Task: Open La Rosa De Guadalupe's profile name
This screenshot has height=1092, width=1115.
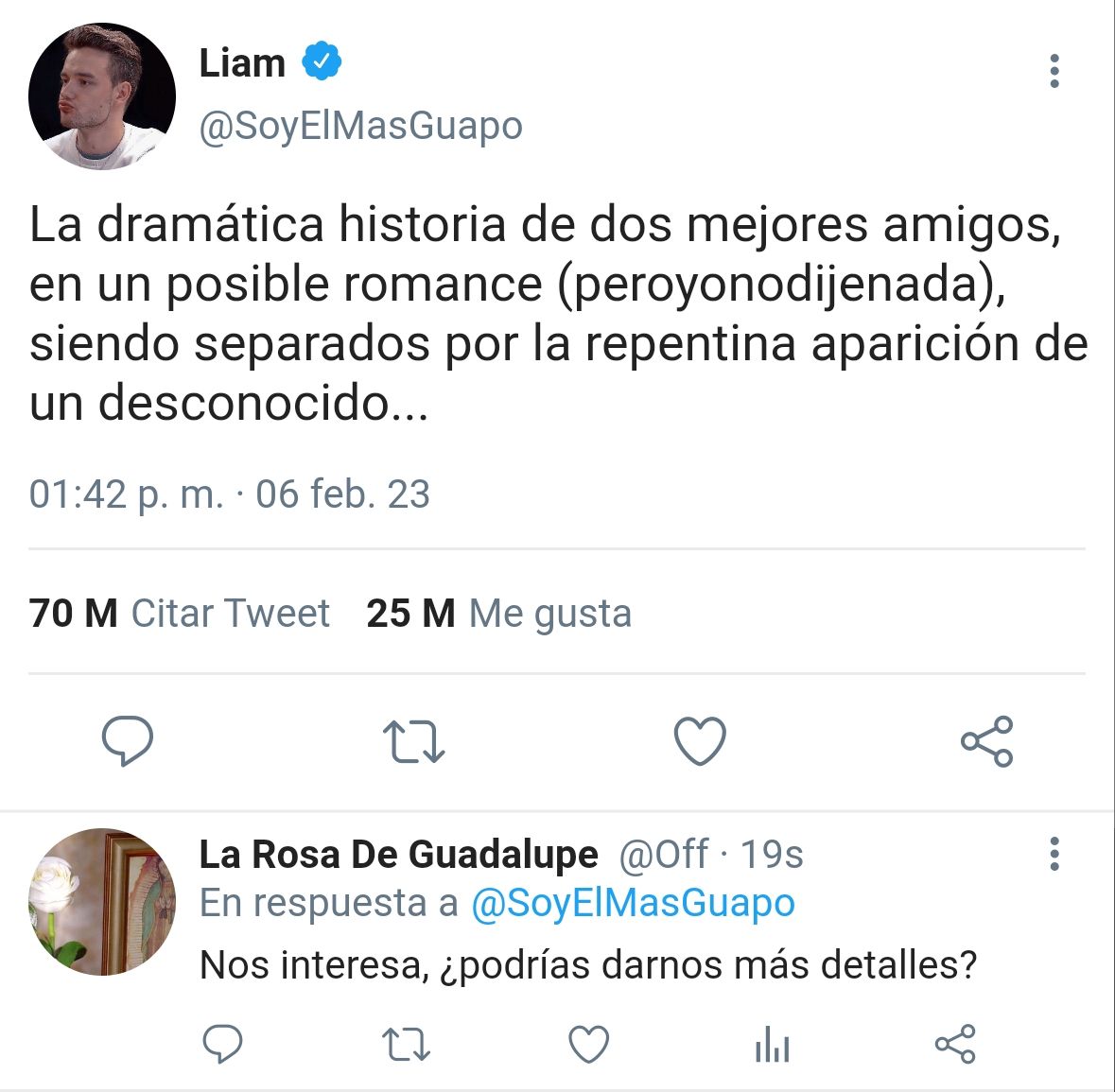Action: pyautogui.click(x=398, y=854)
